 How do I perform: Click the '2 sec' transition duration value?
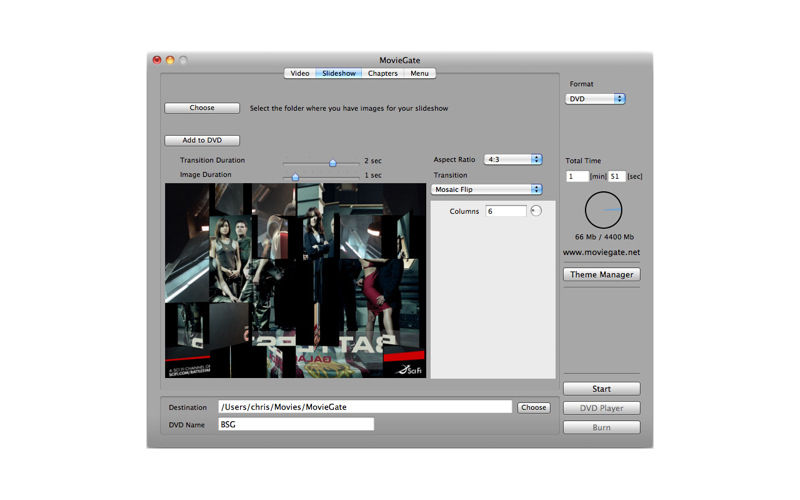click(373, 161)
